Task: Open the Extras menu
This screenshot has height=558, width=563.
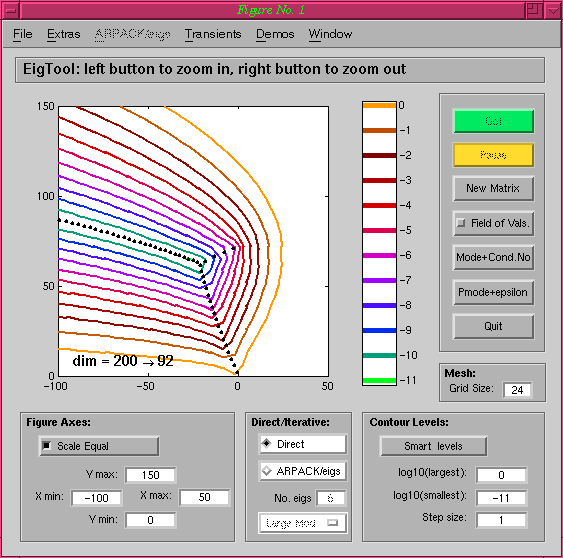Action: click(64, 34)
